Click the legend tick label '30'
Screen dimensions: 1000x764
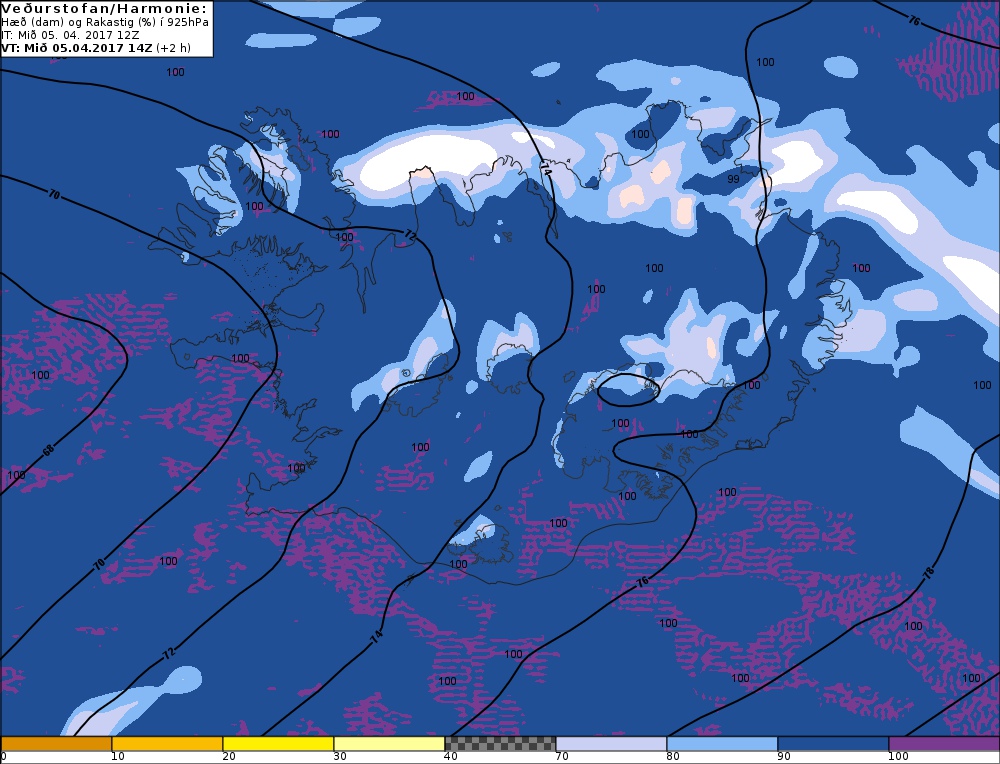pyautogui.click(x=339, y=757)
